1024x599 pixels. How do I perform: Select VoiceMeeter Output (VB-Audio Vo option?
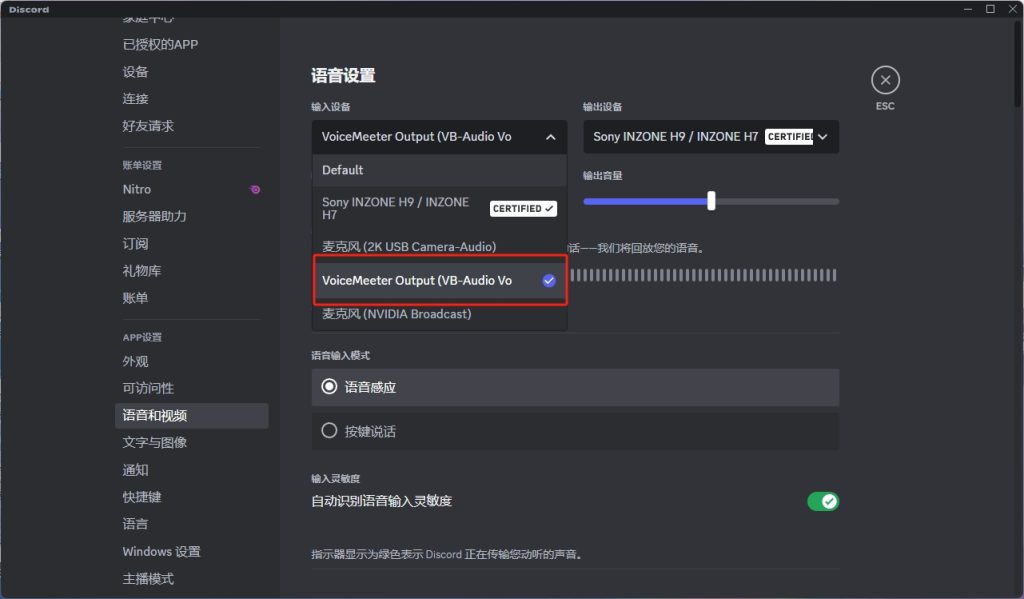[439, 280]
